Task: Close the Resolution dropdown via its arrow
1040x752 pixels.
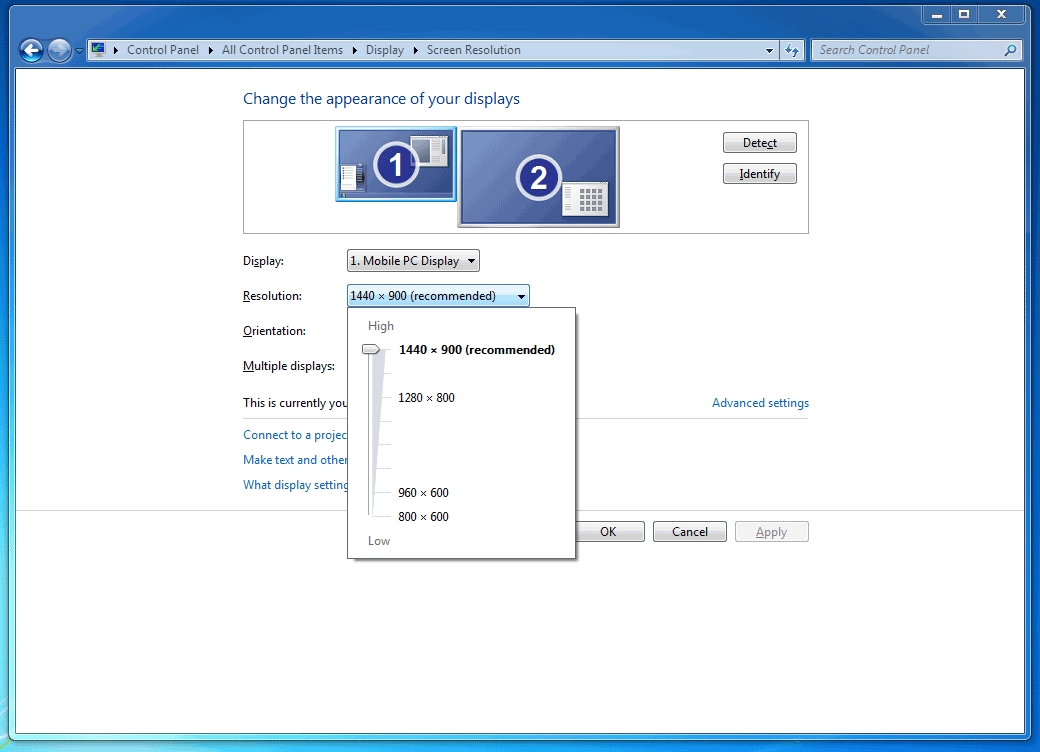Action: (521, 296)
